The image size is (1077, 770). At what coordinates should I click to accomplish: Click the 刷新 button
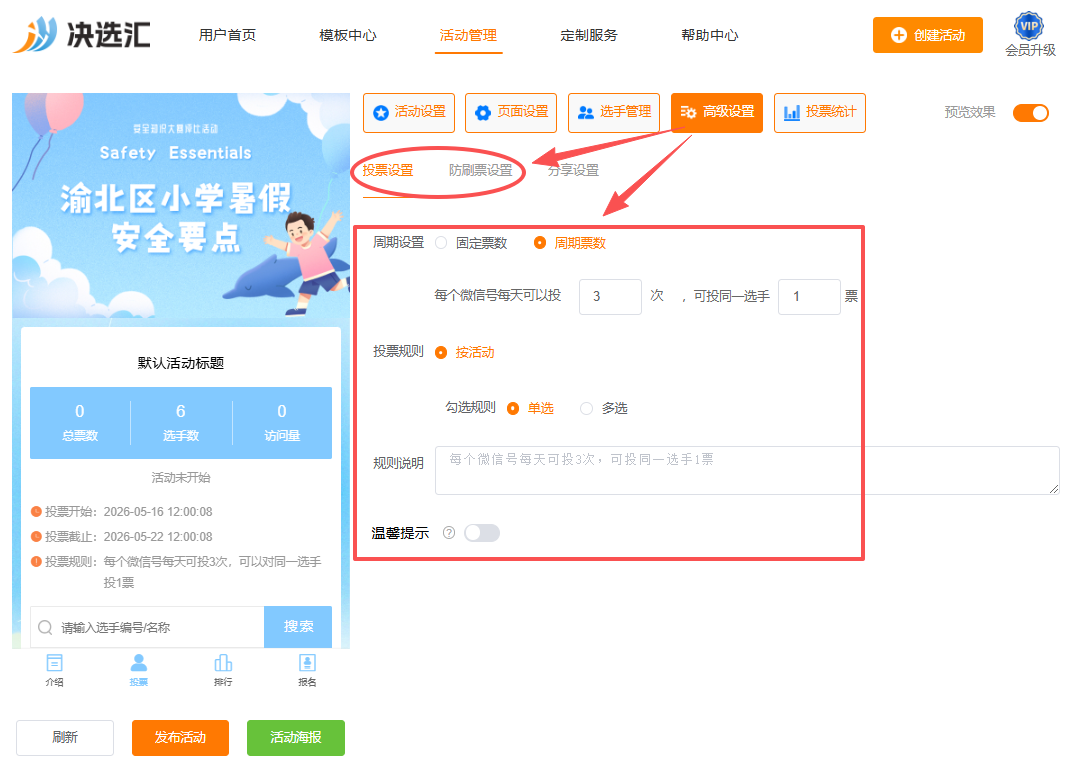point(65,738)
